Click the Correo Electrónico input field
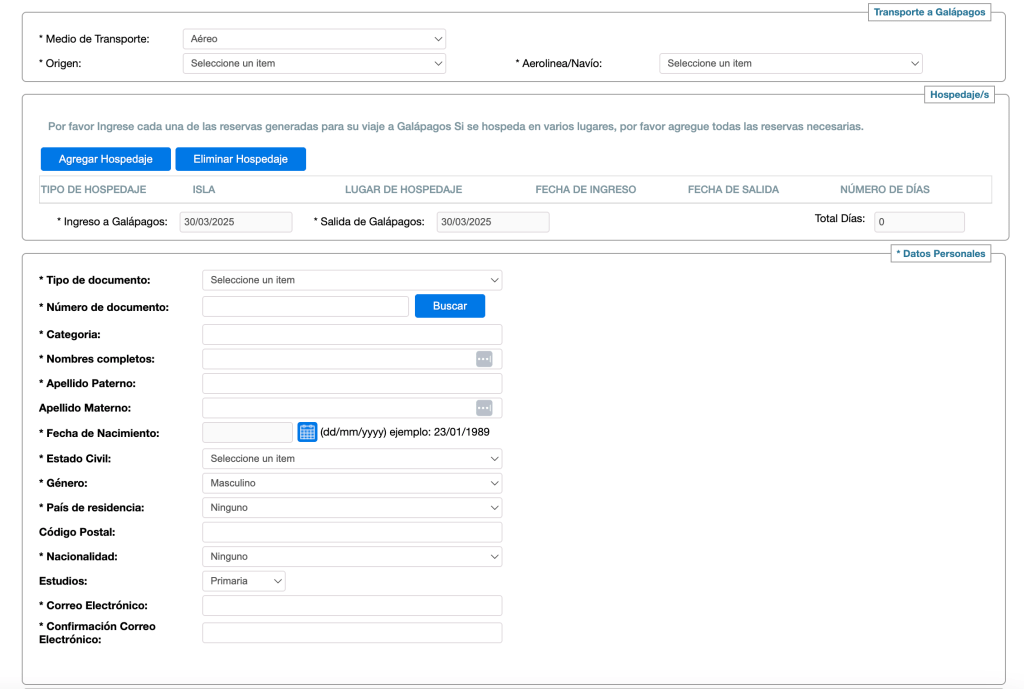This screenshot has width=1024, height=689. pos(352,606)
